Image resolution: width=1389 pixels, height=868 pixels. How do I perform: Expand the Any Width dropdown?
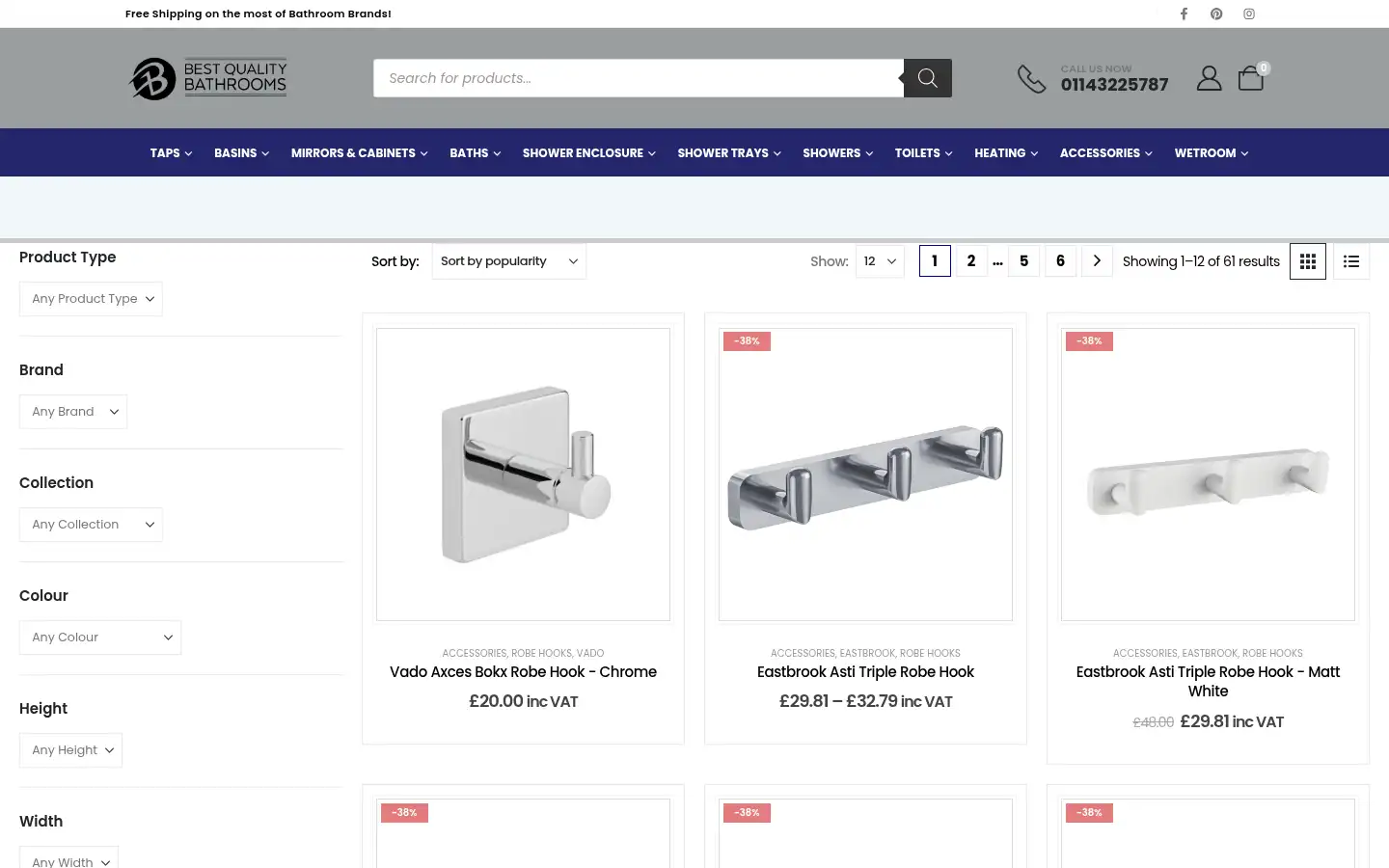click(x=68, y=858)
